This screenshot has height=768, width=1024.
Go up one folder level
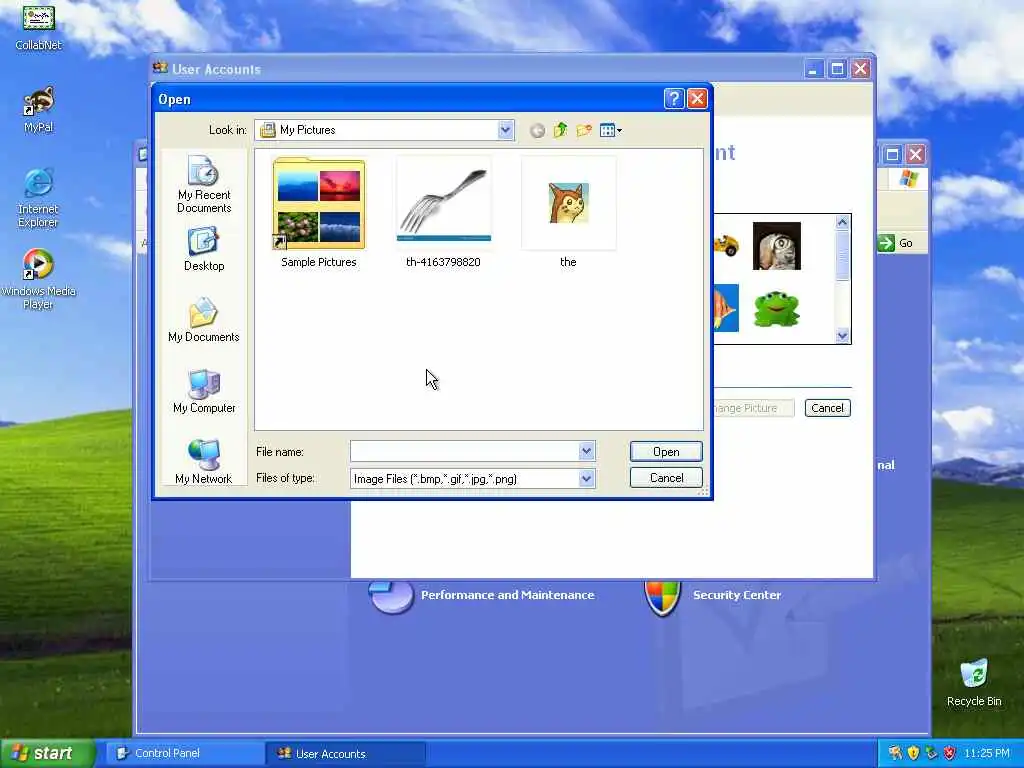(x=560, y=131)
